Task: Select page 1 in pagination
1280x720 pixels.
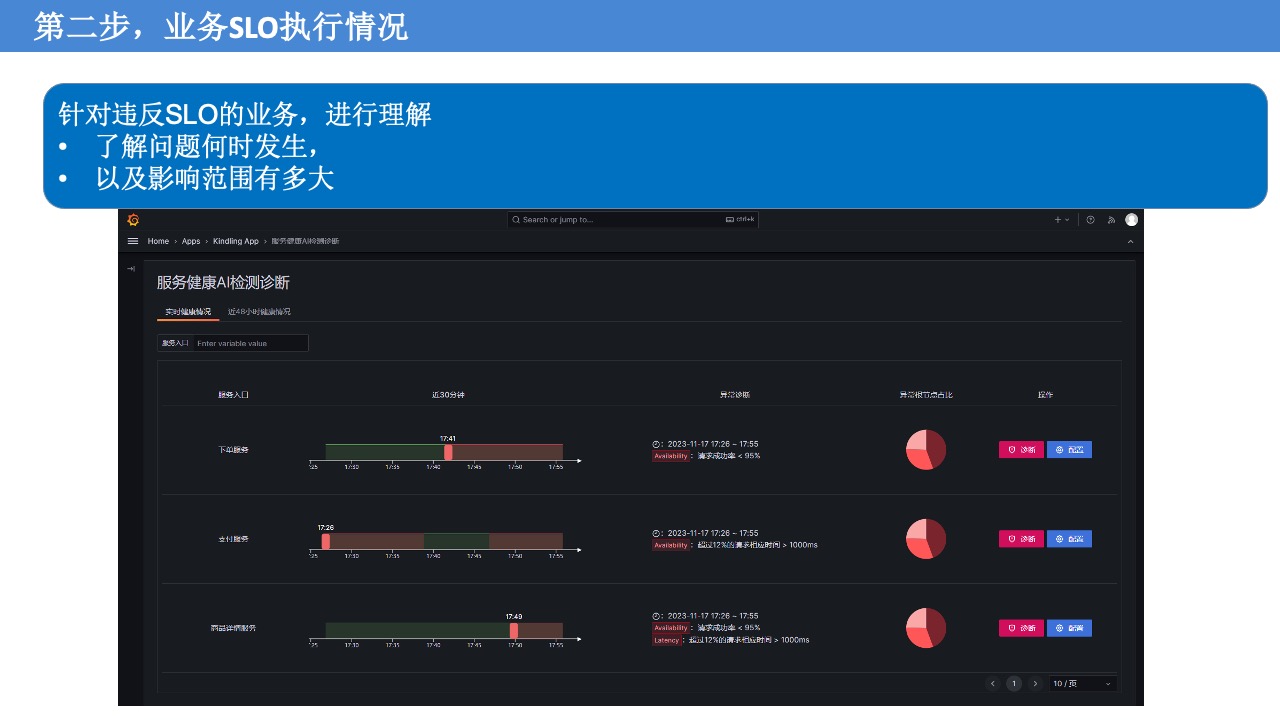Action: click(1014, 684)
